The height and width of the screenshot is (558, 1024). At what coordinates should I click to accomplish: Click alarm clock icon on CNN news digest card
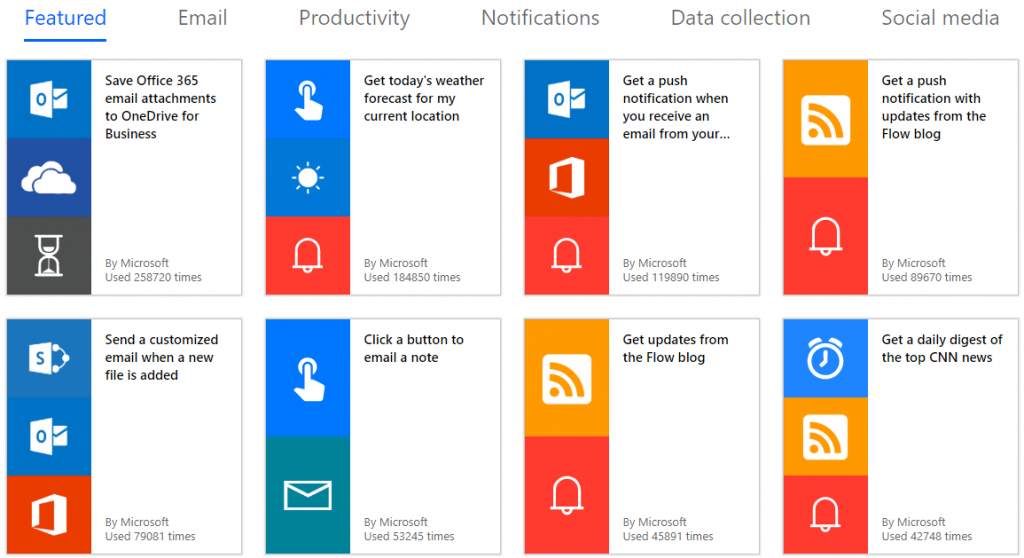[825, 358]
